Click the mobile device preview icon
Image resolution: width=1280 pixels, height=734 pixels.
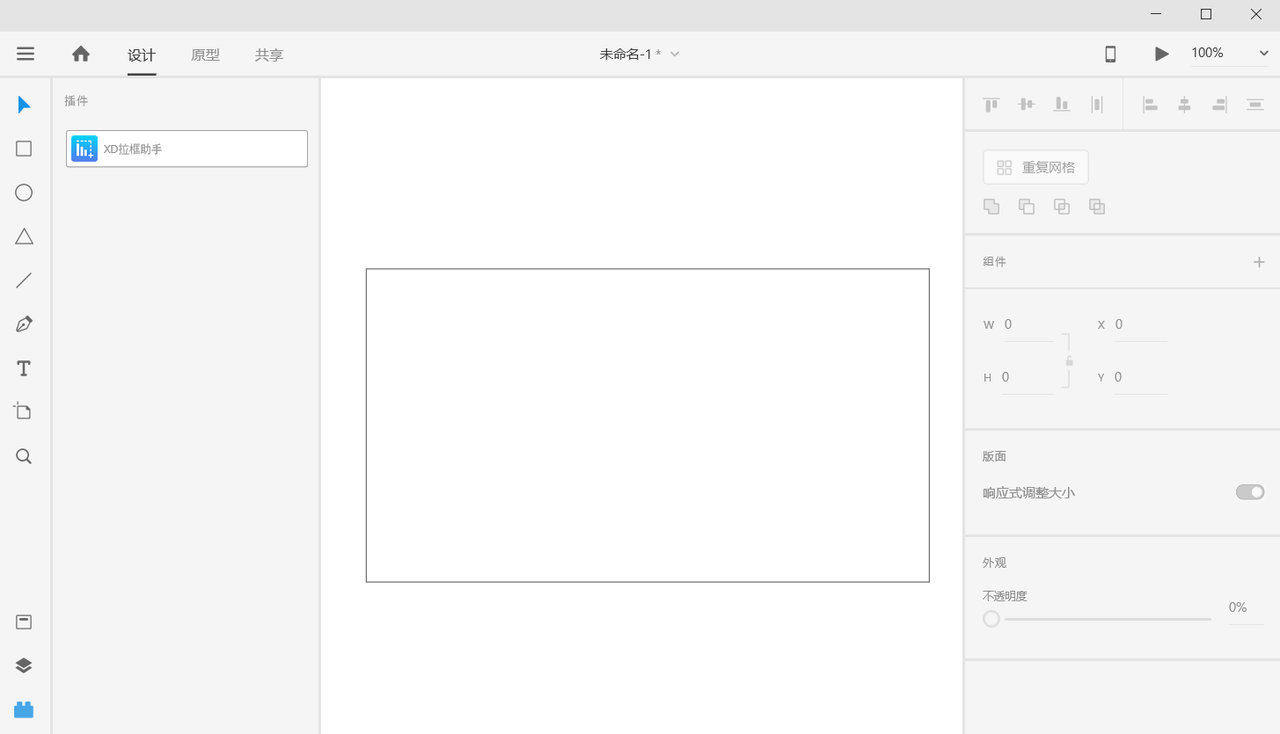pos(1110,54)
